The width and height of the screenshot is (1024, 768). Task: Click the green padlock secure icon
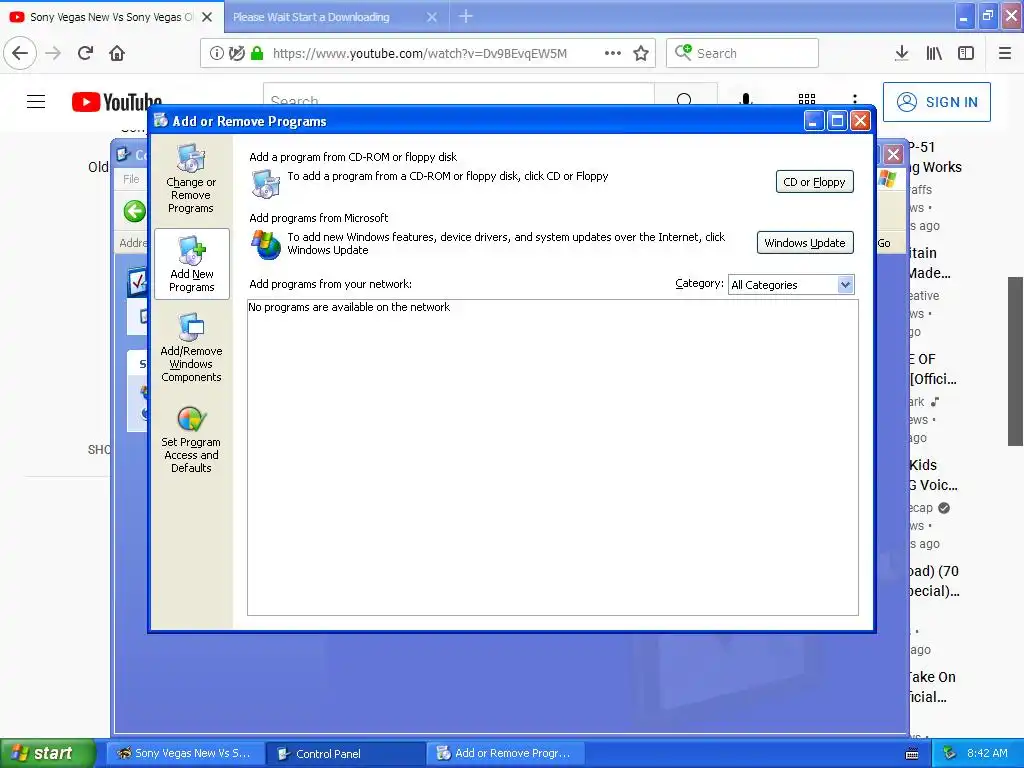257,53
